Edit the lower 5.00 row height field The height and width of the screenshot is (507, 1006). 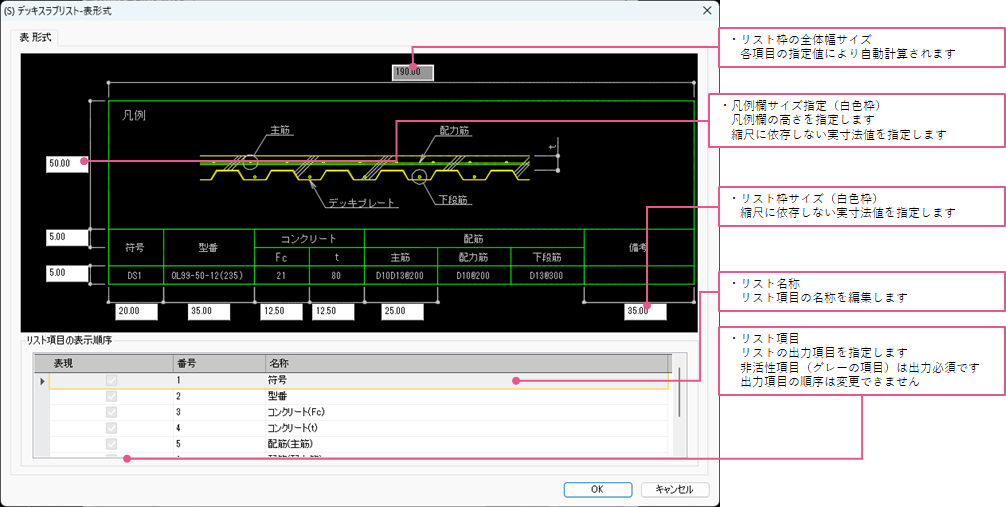(67, 273)
